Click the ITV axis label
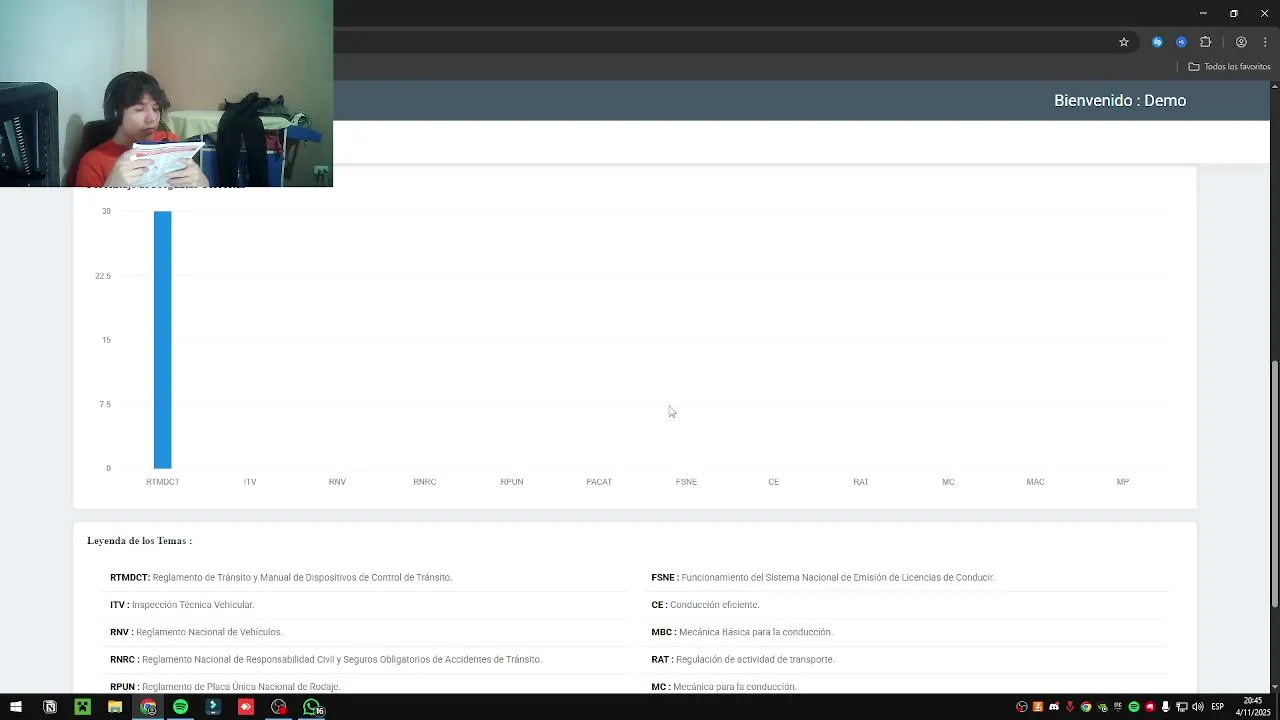The width and height of the screenshot is (1280, 720). click(250, 482)
